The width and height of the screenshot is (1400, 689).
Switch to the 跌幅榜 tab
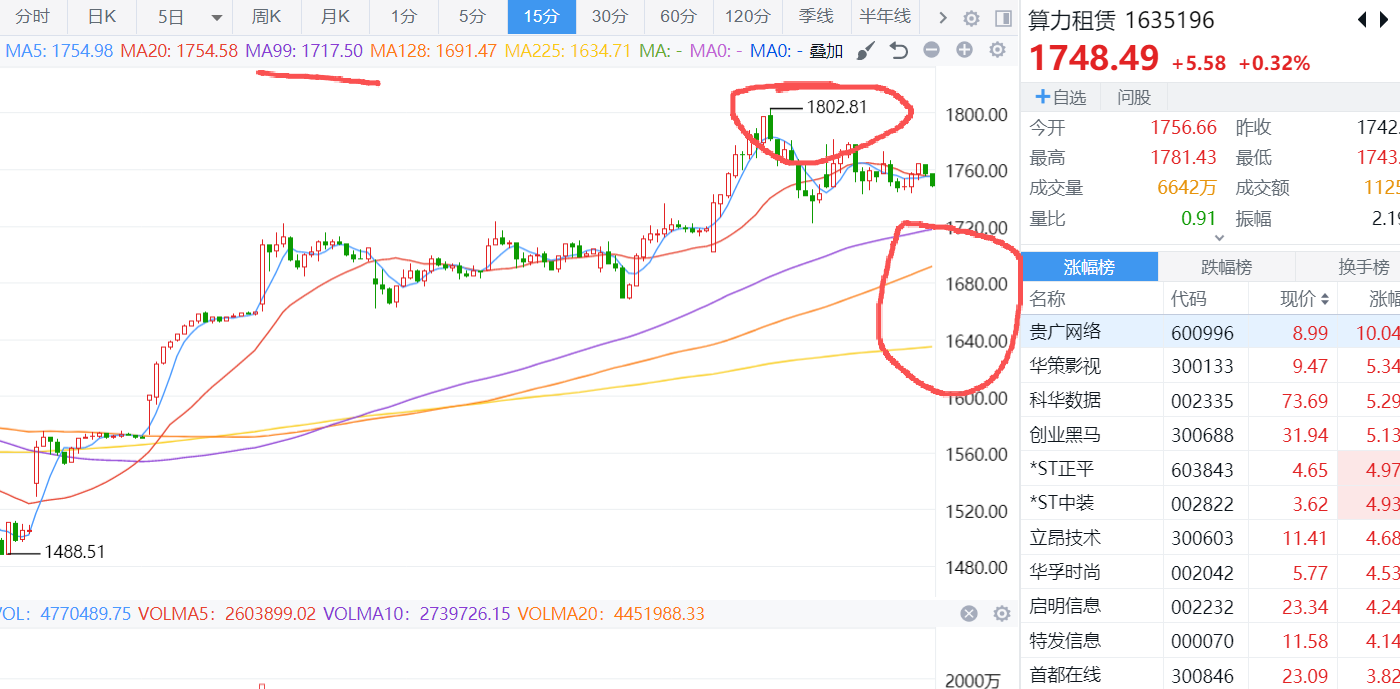[1226, 267]
